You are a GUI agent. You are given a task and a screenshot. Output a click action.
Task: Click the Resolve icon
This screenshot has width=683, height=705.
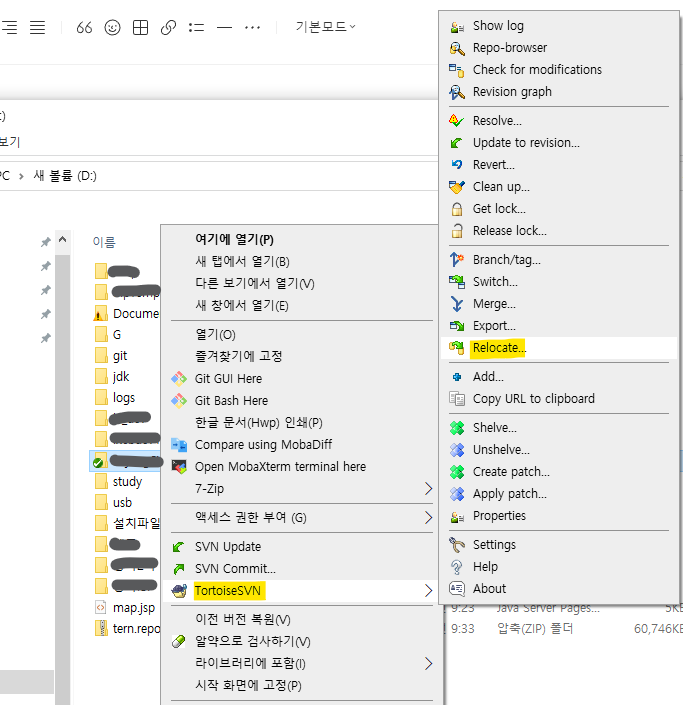(x=457, y=121)
